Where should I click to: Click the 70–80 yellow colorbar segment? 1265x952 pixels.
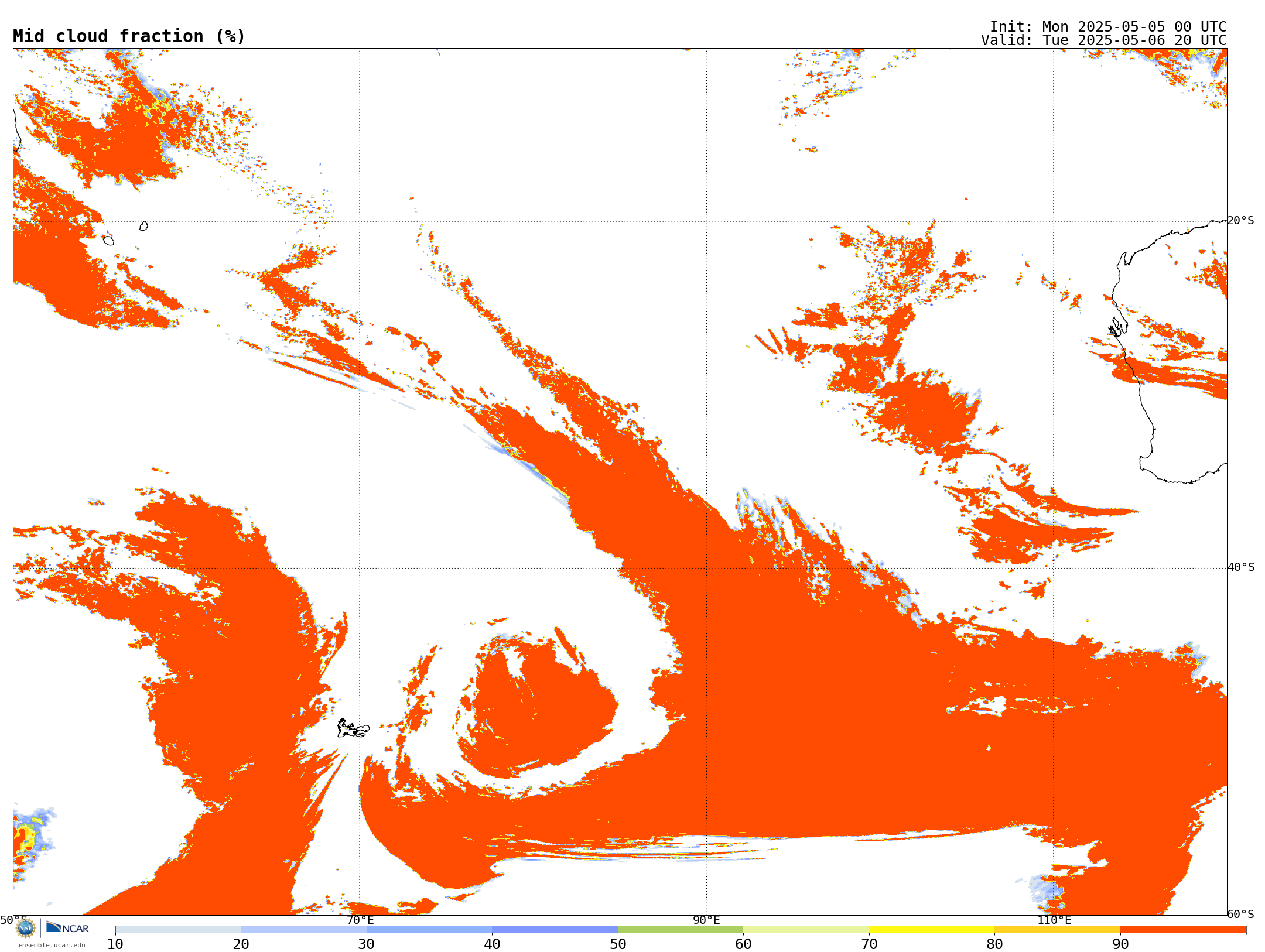932,930
